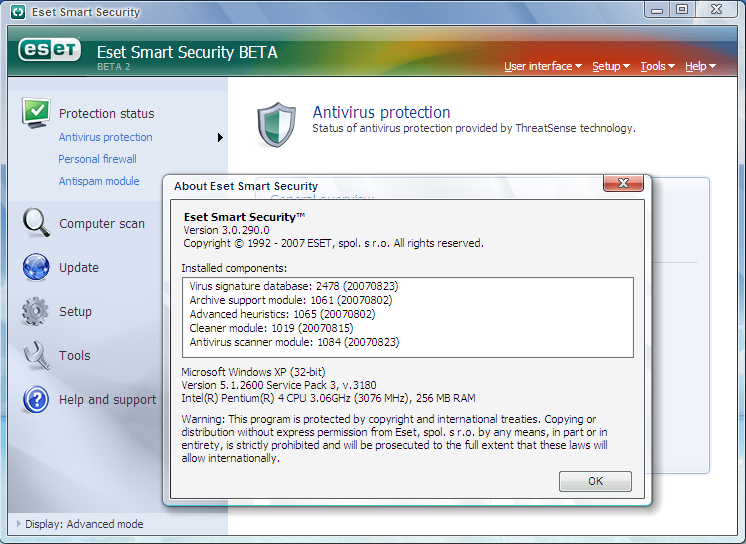Select Virus signature database entry in list
Image resolution: width=746 pixels, height=544 pixels.
[x=294, y=286]
